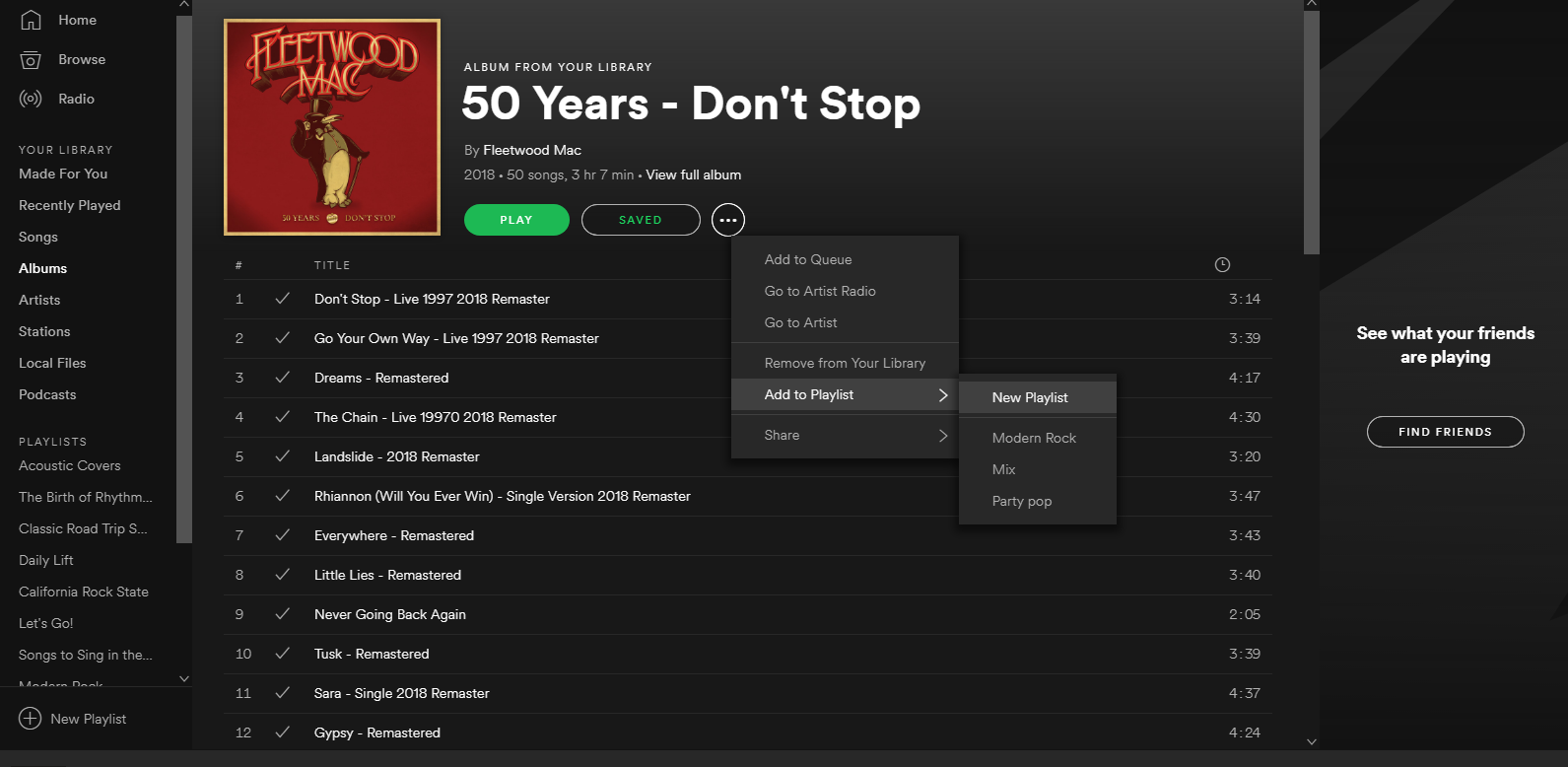Open Songs to Sing in the... playlist

(x=86, y=655)
